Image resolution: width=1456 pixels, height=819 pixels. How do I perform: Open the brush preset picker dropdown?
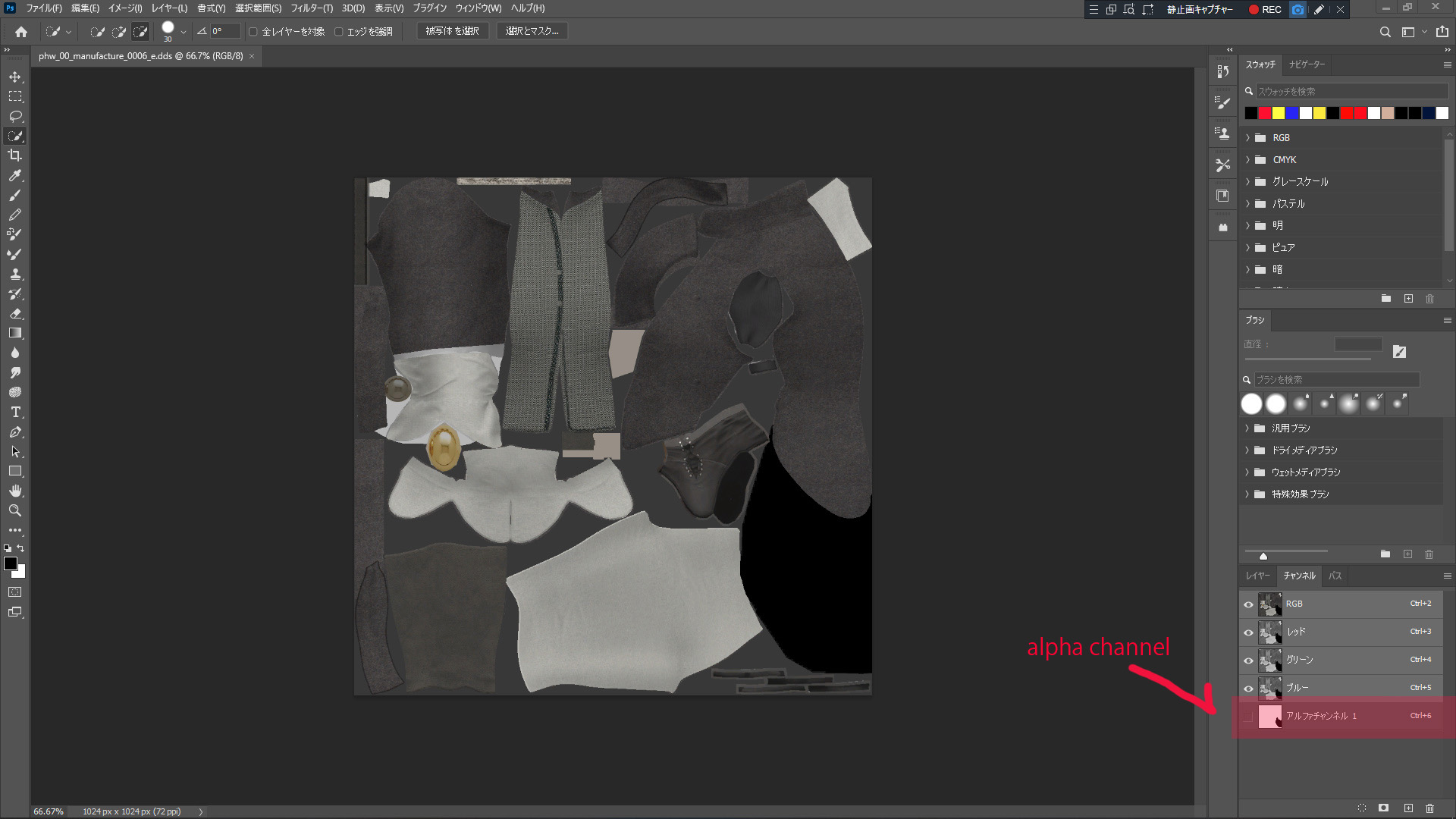(x=184, y=32)
